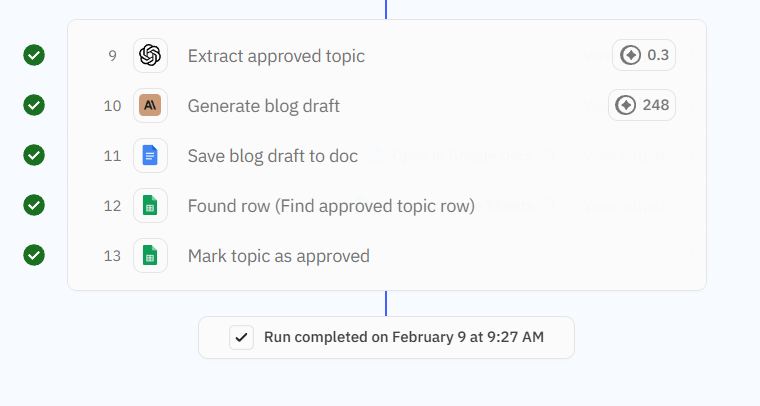Select the Mark topic as approved step
Screen dimensions: 760x406
click(279, 256)
